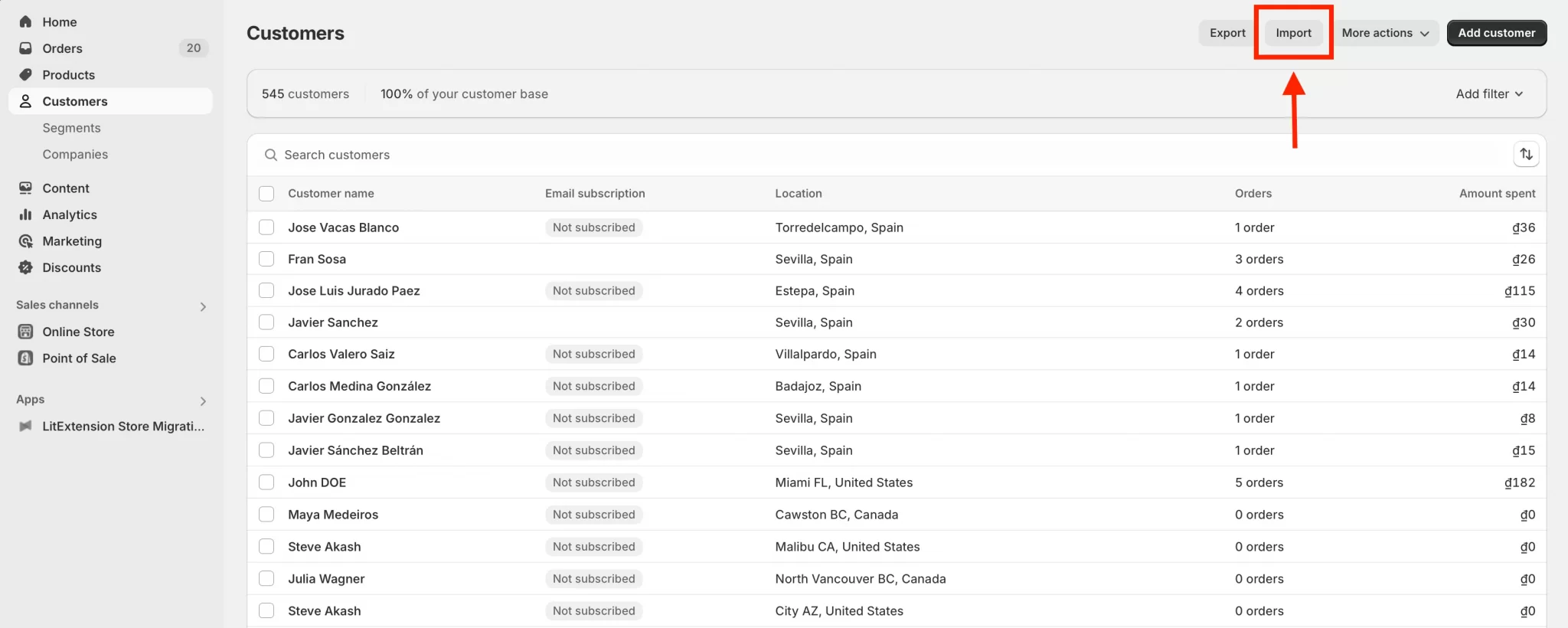Click the Add customer button
The image size is (1568, 628).
coord(1497,33)
